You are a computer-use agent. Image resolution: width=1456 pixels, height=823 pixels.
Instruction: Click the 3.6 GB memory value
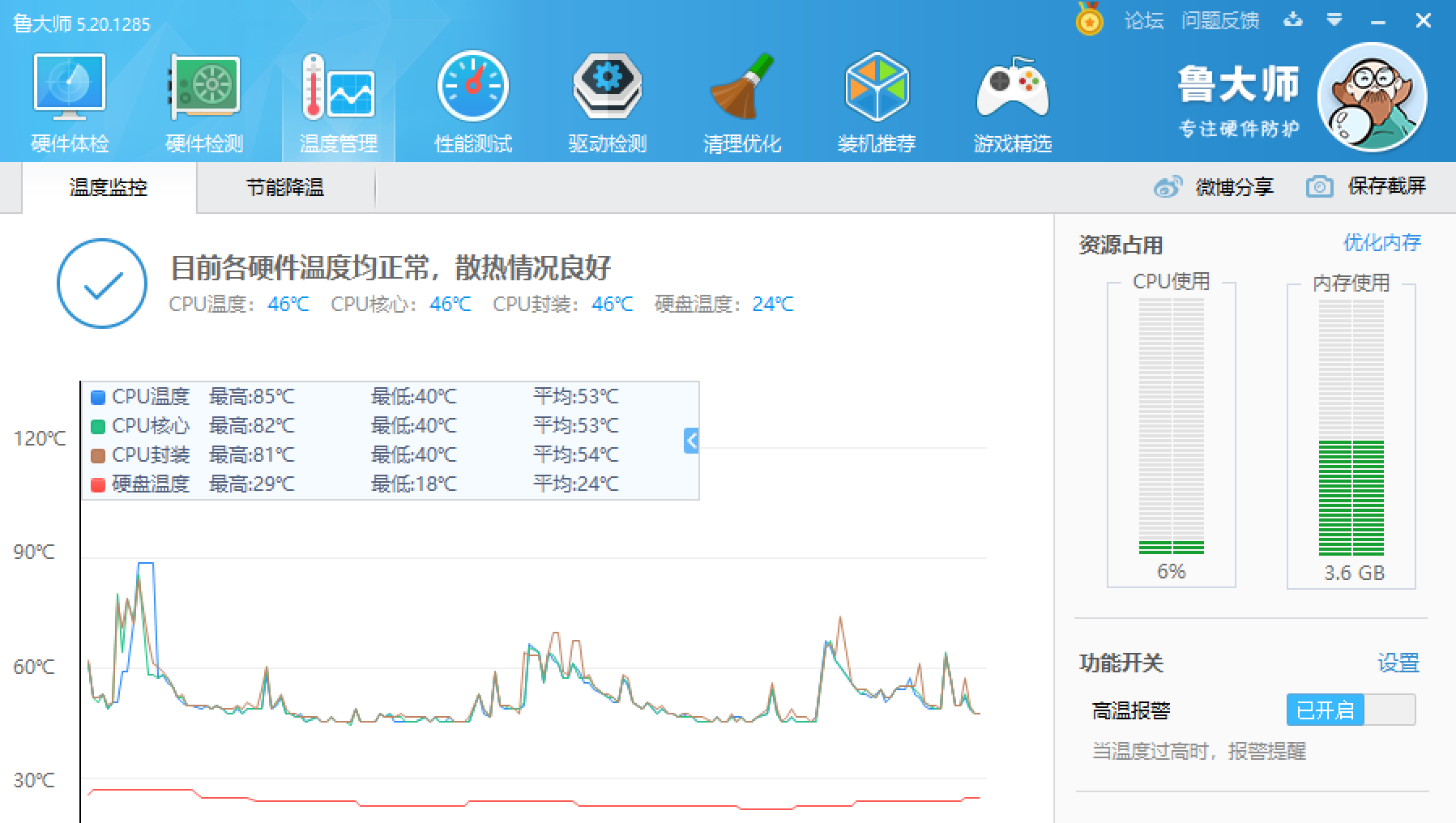1354,573
